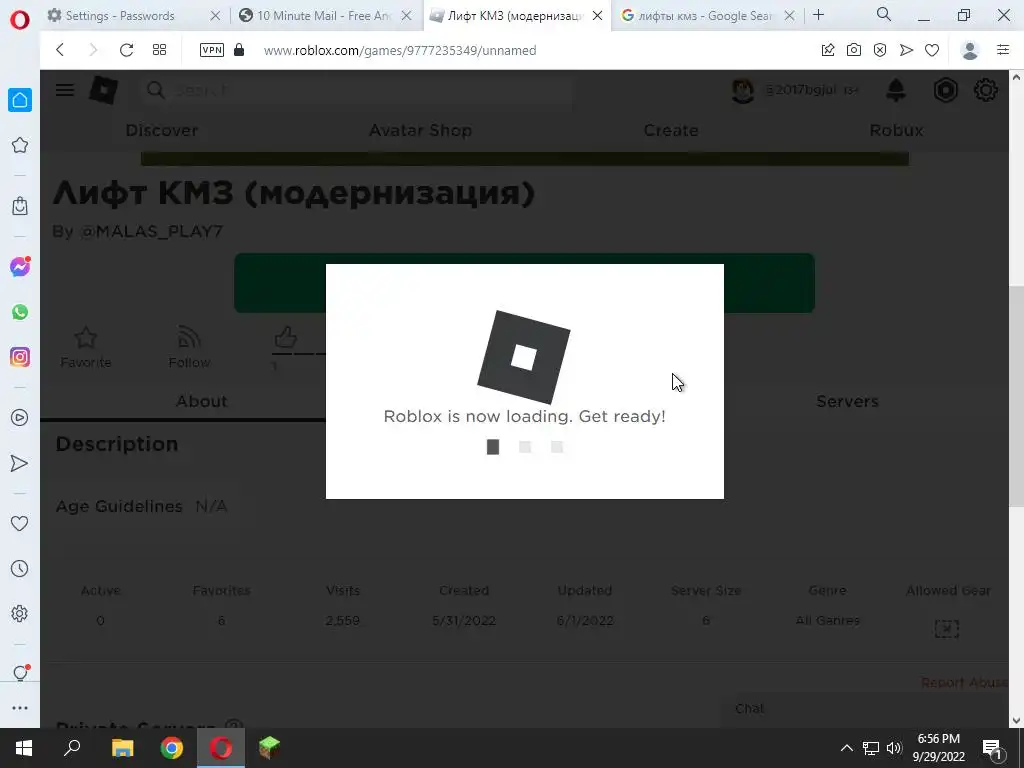Open user avatar profile in header
1024x768 pixels.
tap(743, 90)
